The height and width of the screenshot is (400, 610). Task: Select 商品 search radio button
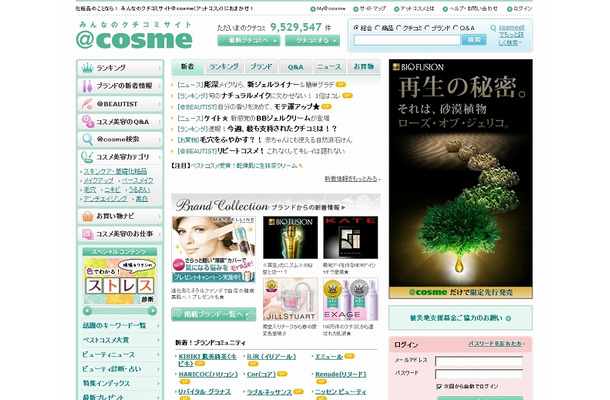point(377,28)
